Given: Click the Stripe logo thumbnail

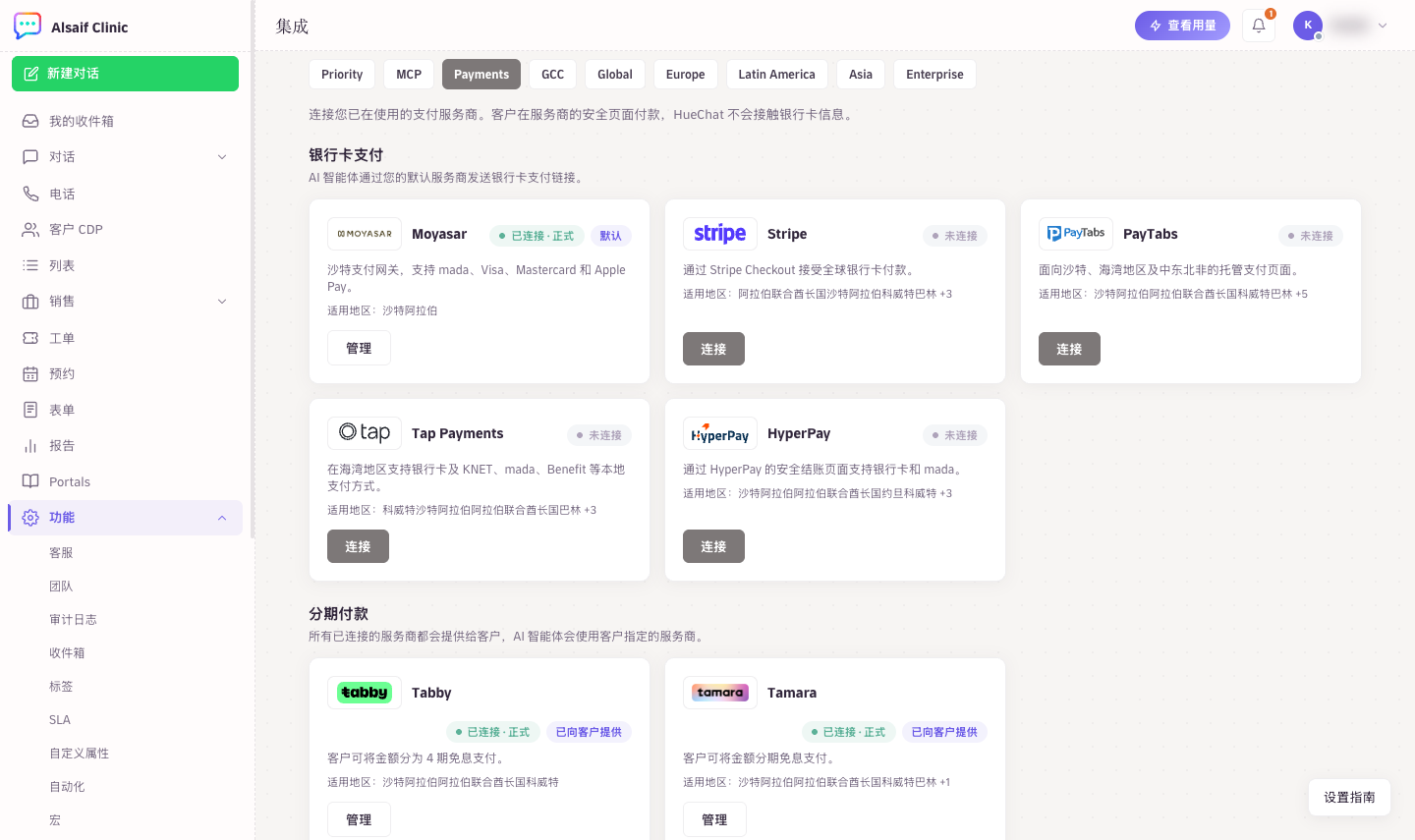Looking at the screenshot, I should coord(720,234).
